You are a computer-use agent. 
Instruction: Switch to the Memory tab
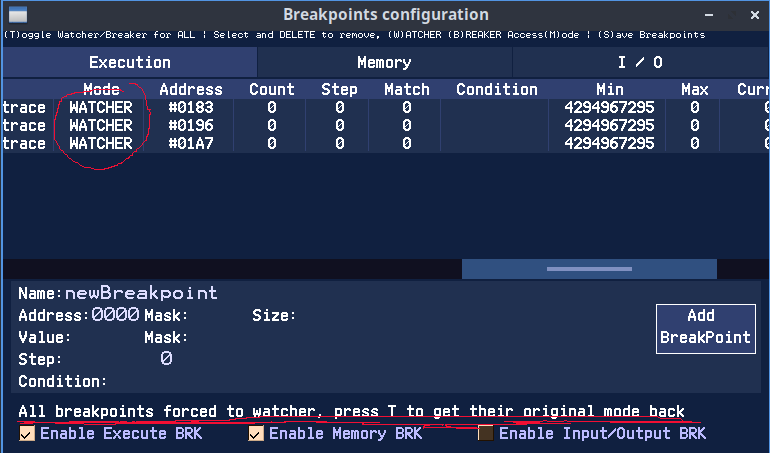(384, 62)
